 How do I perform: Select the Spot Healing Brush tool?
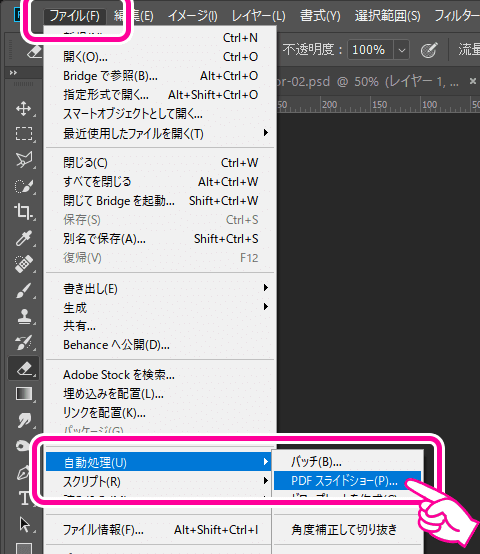click(x=24, y=264)
